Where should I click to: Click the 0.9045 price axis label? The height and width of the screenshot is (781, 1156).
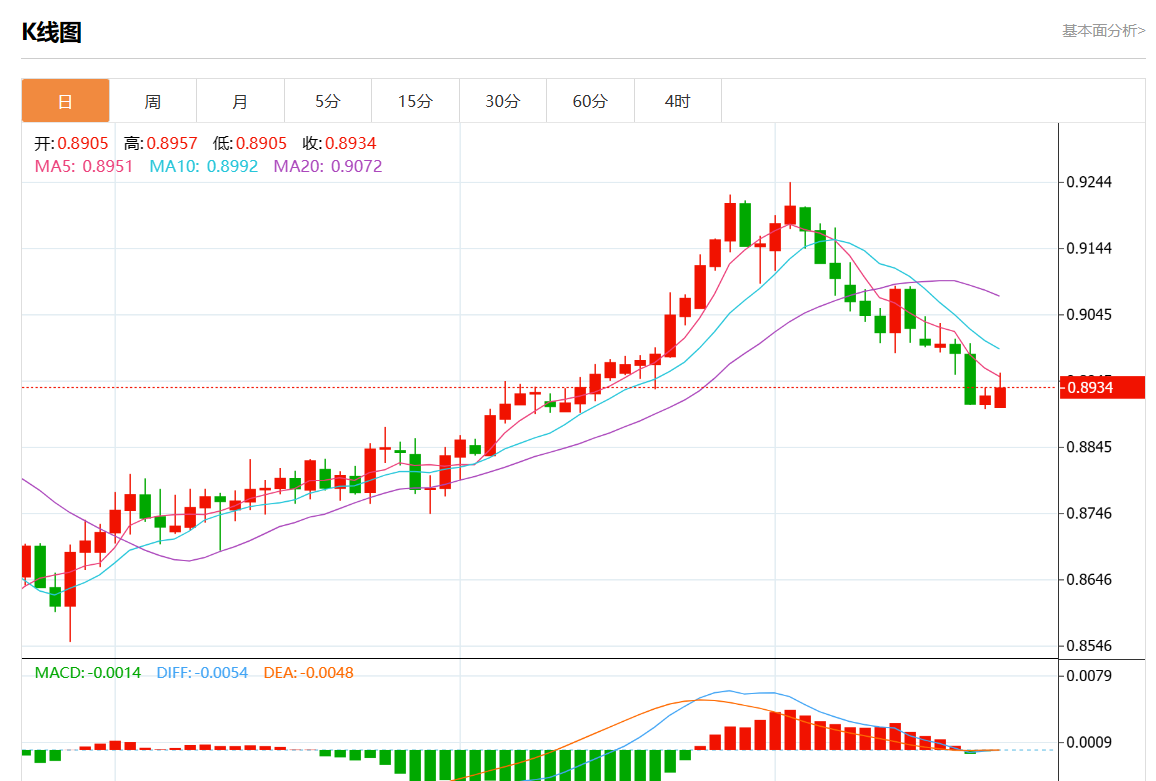[1089, 315]
